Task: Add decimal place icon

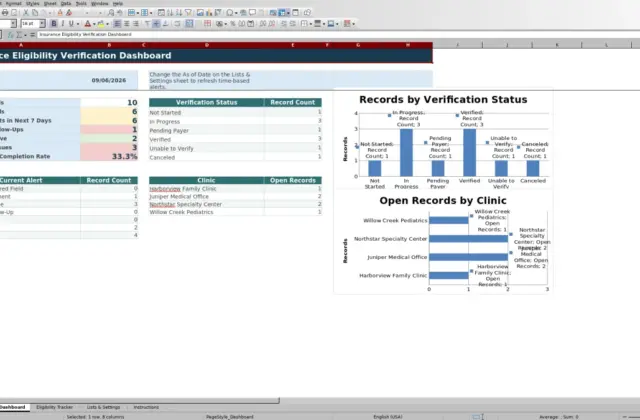Action: [262, 24]
